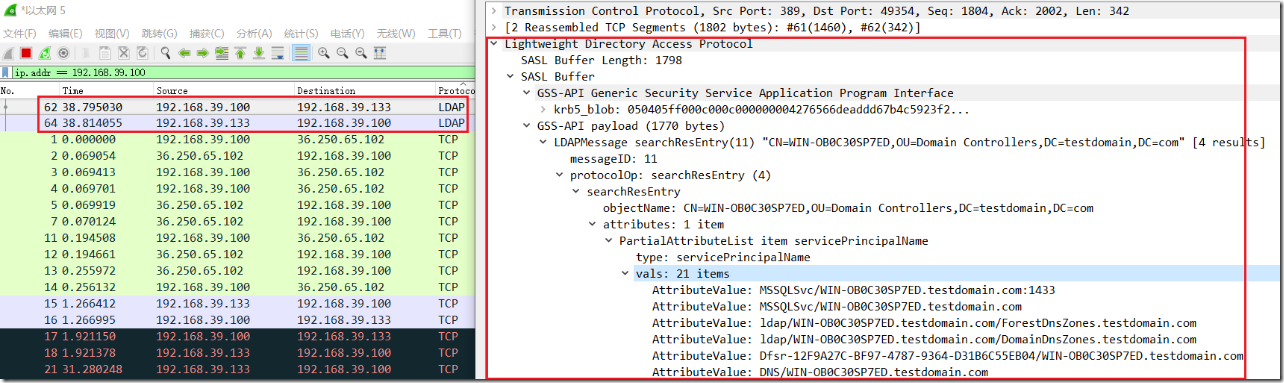Stop capture with the red square button

pyautogui.click(x=26, y=53)
